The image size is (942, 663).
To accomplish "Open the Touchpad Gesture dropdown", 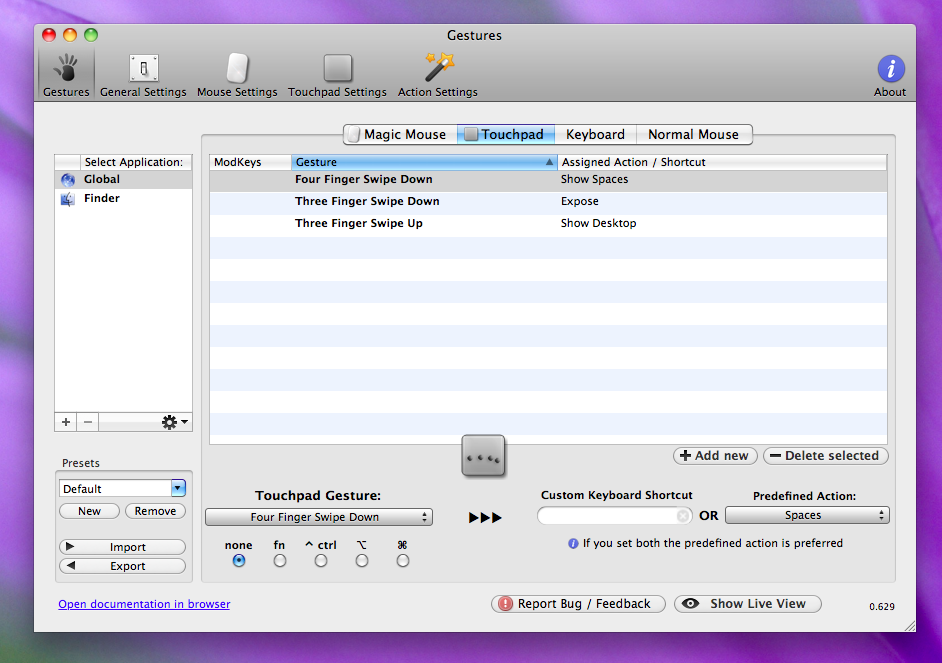I will click(318, 517).
